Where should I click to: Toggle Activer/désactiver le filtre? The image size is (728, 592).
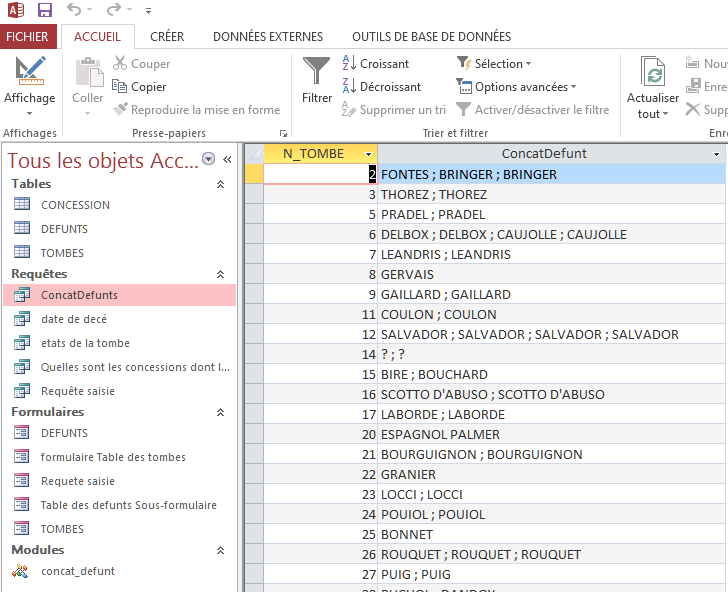[533, 110]
